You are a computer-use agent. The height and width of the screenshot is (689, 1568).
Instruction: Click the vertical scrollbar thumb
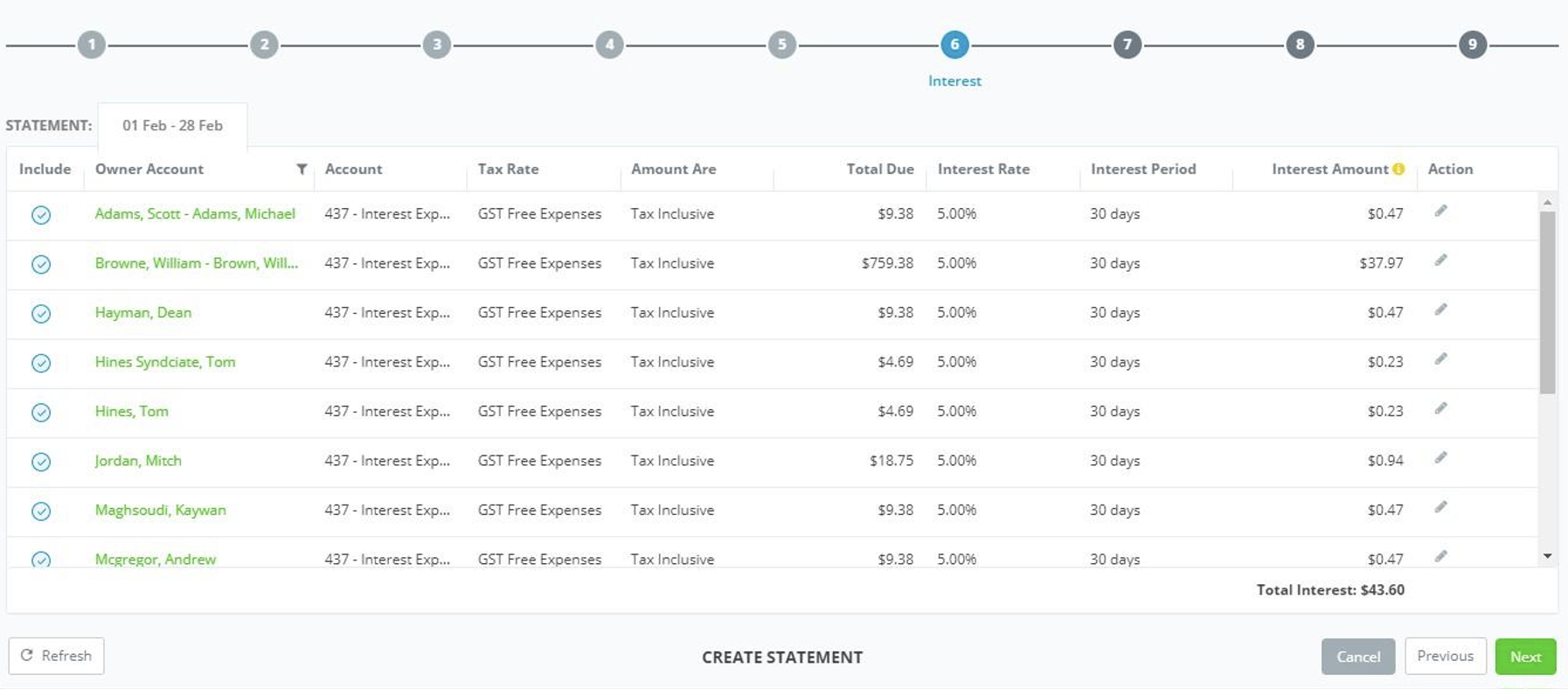pyautogui.click(x=1547, y=303)
